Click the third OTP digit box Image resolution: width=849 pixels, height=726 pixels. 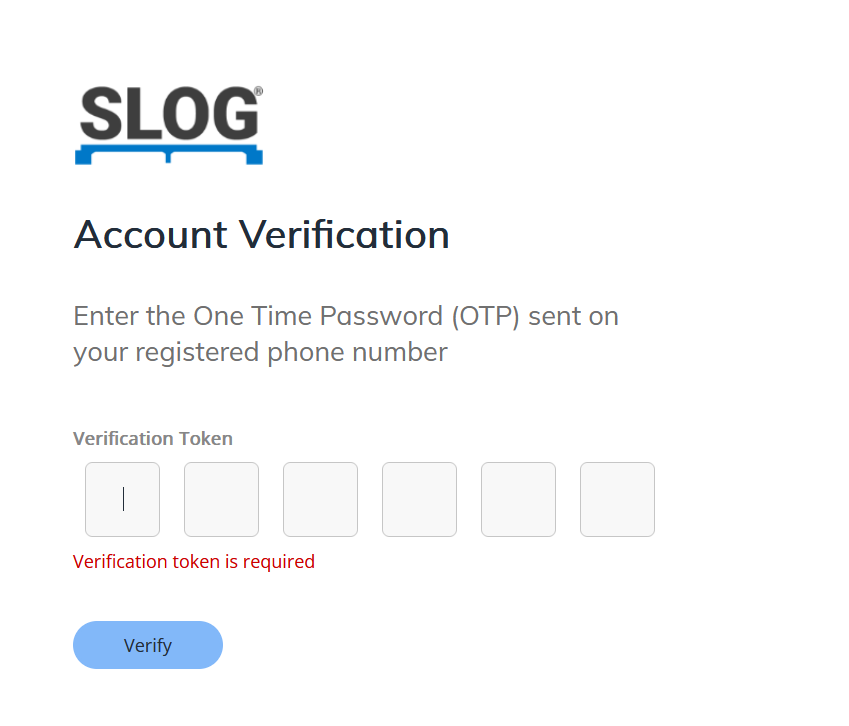(x=320, y=499)
